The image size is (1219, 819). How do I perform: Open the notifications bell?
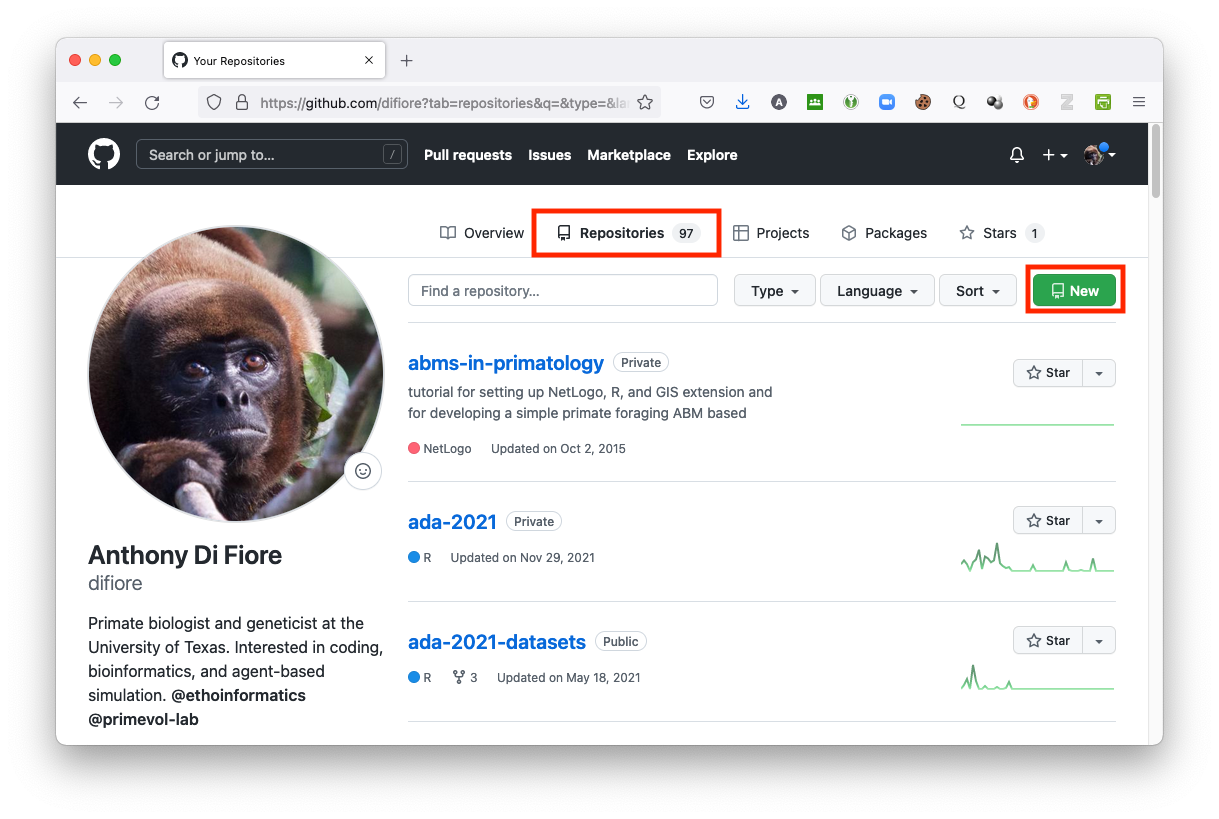(x=1016, y=155)
